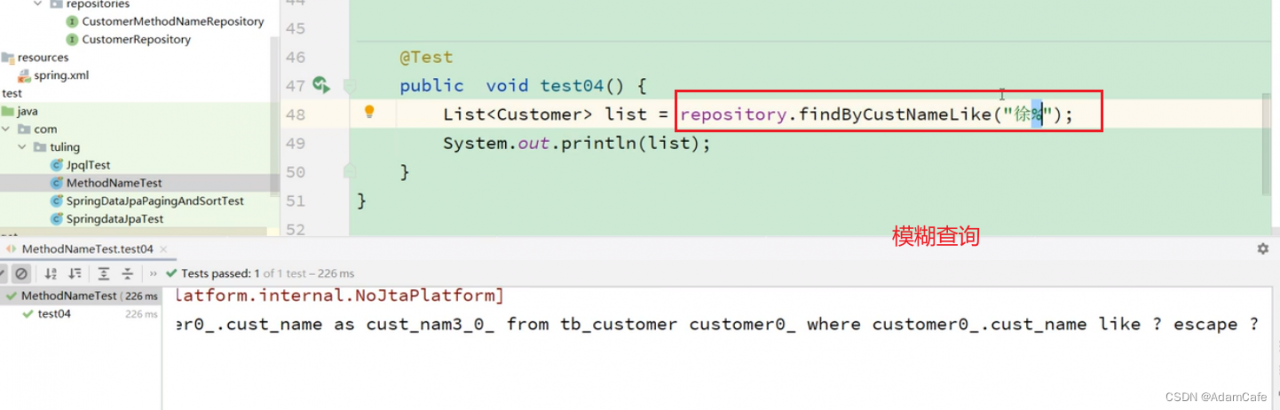Select the java test source folder
This screenshot has width=1280, height=410.
(20, 111)
